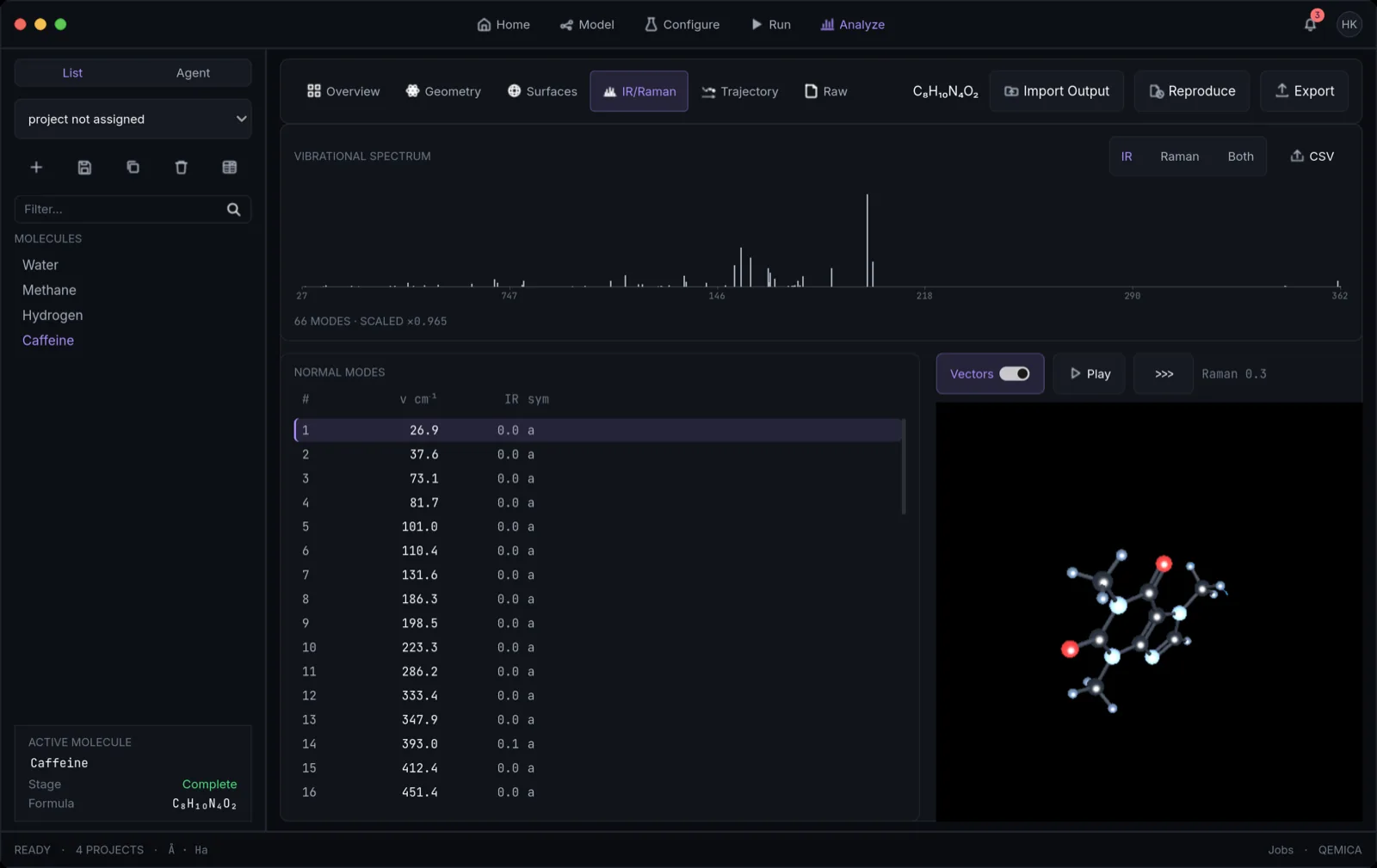Select Hydrogen in the molecules list
This screenshot has height=868, width=1377.
52,315
